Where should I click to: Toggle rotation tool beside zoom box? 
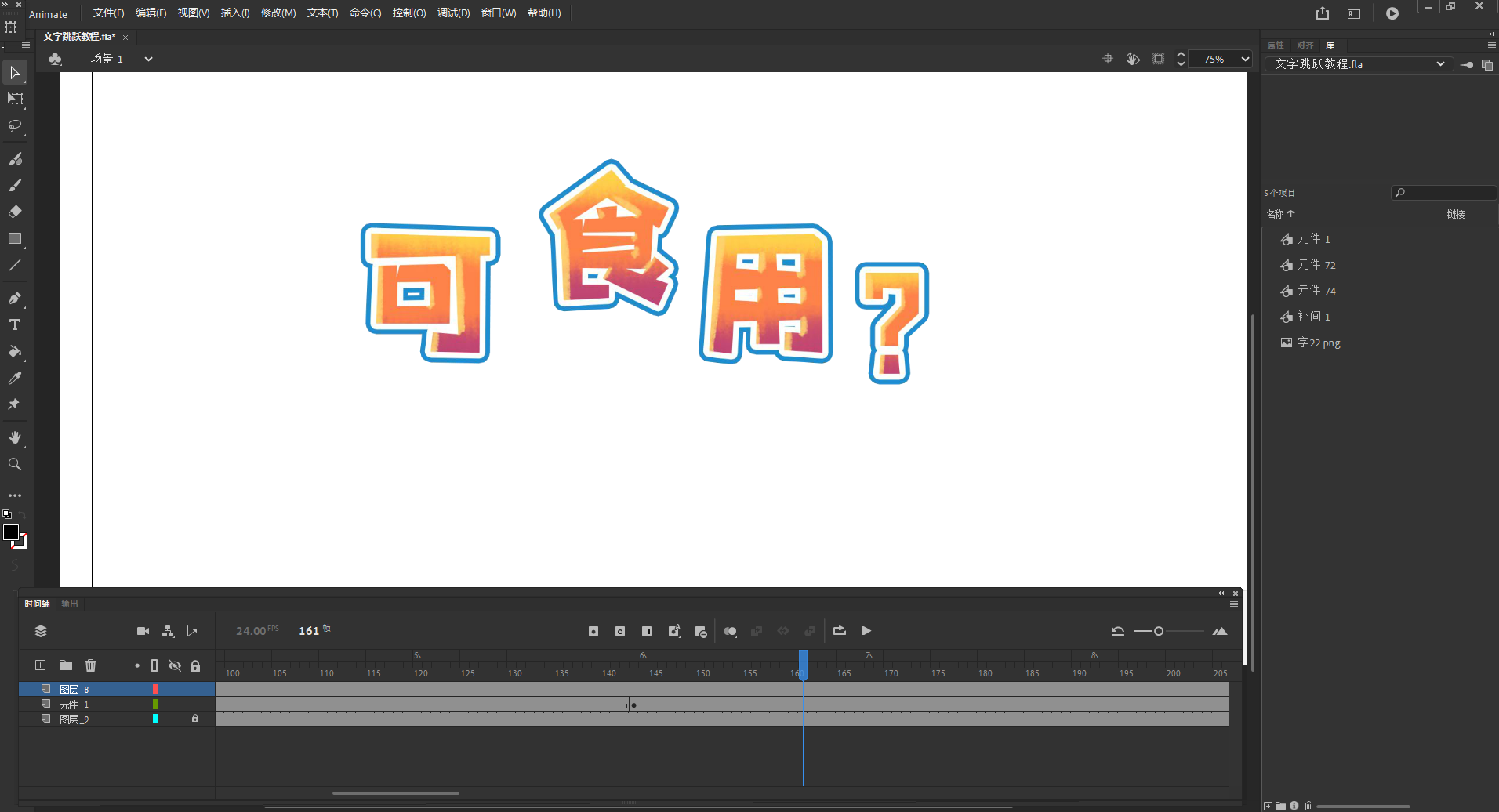click(x=1133, y=59)
